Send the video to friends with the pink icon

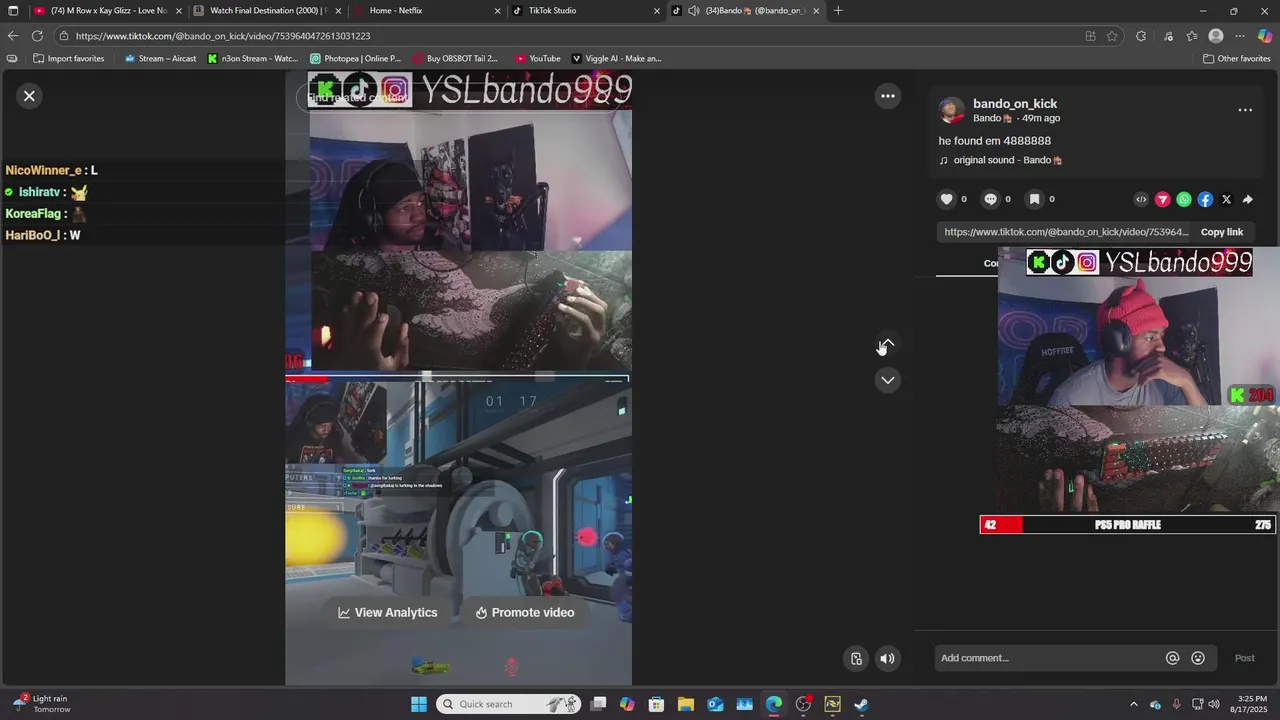tap(1162, 200)
